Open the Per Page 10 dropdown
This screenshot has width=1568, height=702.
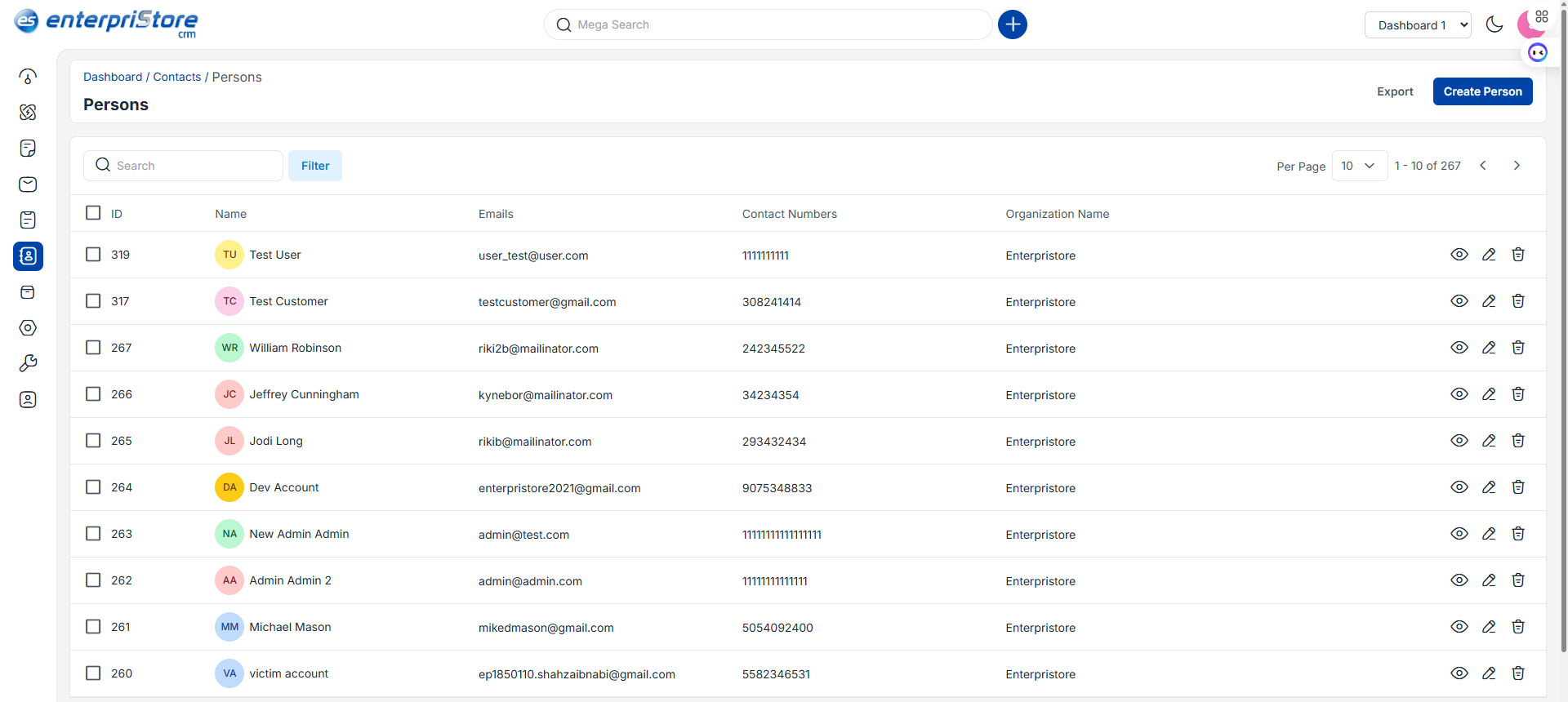(1359, 166)
